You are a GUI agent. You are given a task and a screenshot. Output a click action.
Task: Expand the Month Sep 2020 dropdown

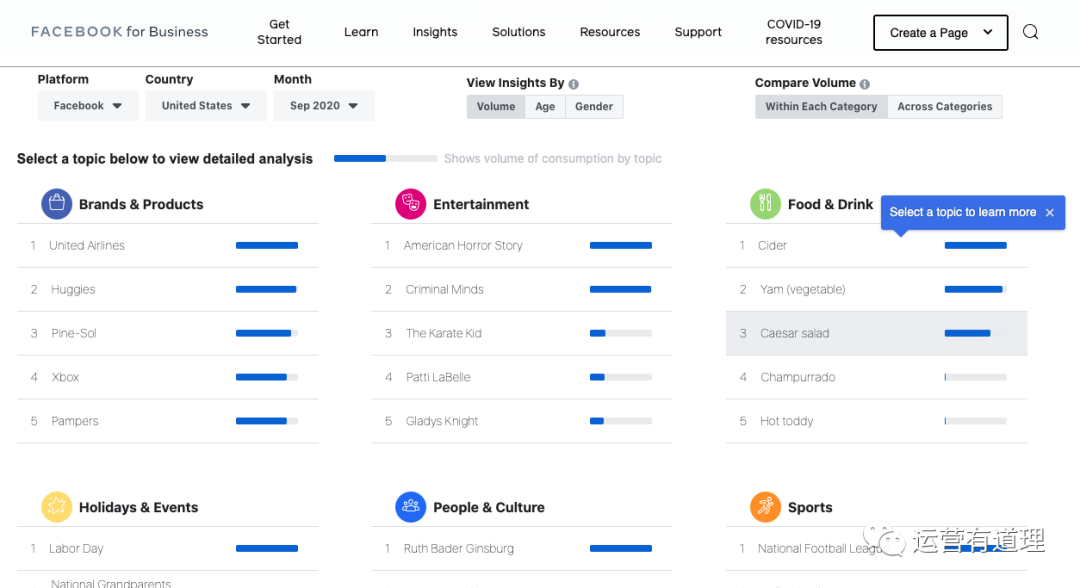[x=324, y=106]
